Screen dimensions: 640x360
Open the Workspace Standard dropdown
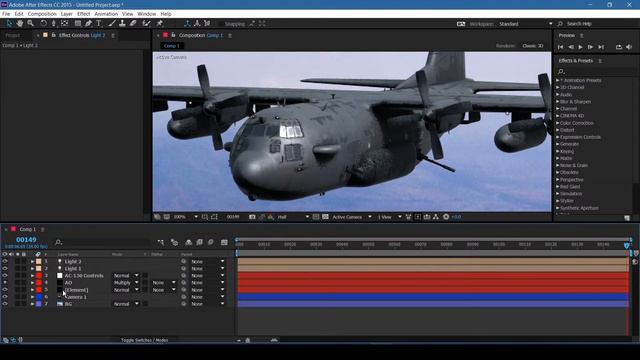point(525,24)
